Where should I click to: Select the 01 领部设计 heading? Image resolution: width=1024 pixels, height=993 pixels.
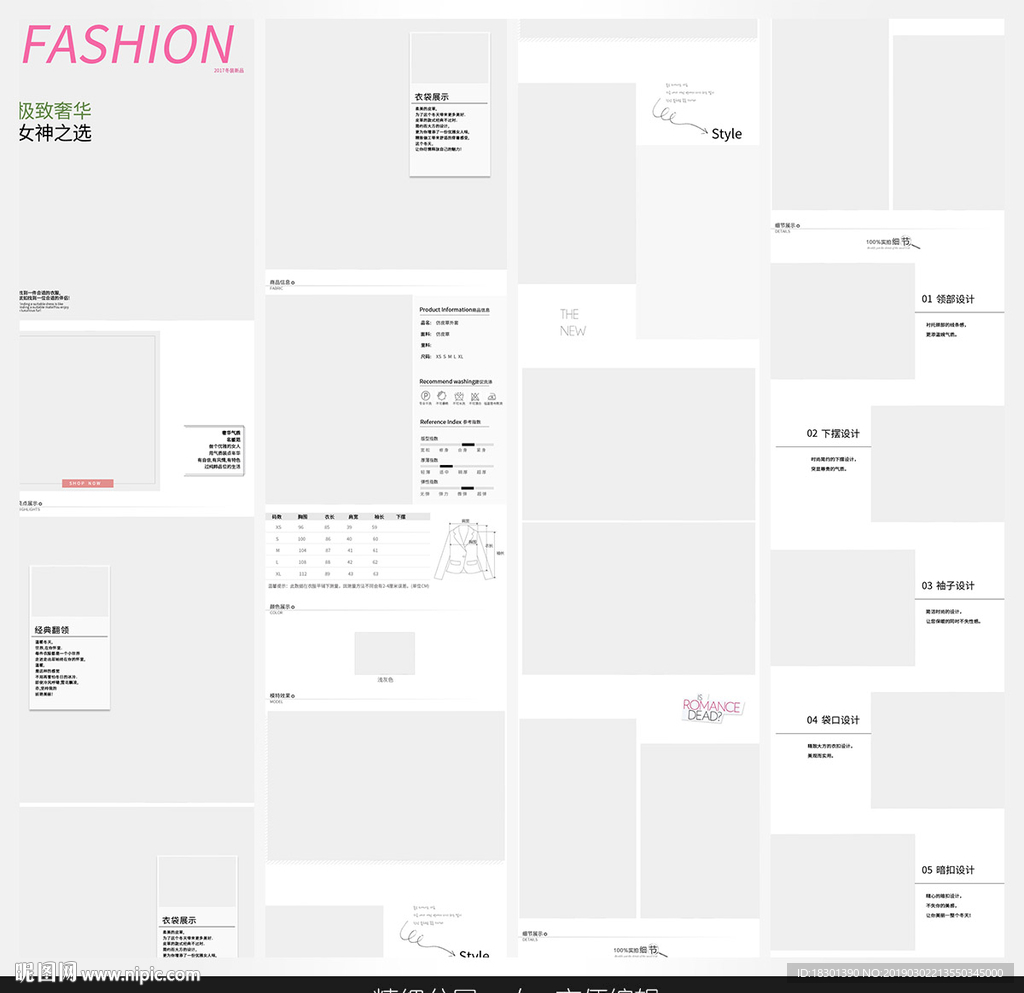pos(947,299)
